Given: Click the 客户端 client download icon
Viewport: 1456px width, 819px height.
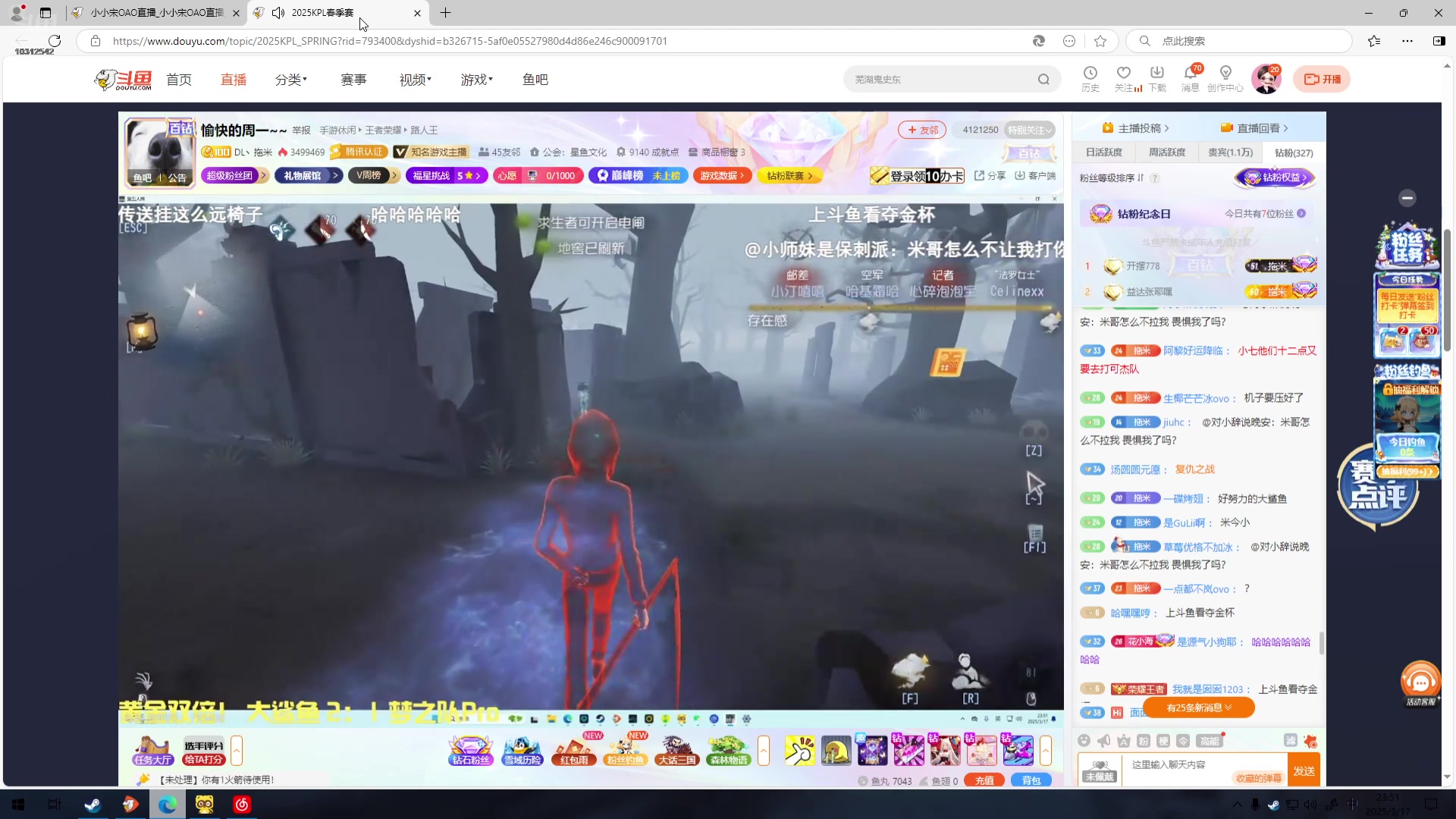Looking at the screenshot, I should (1035, 176).
